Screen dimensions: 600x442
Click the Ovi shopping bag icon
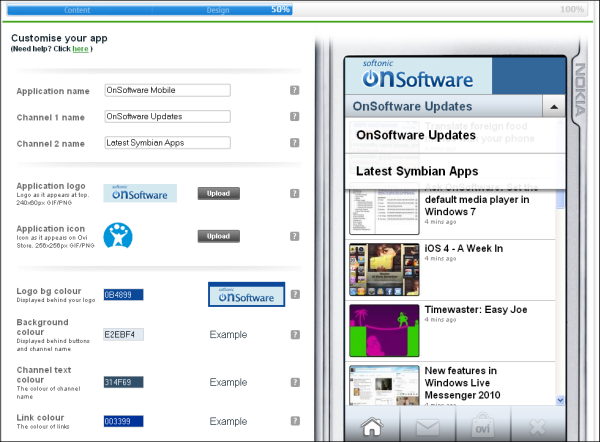pos(483,427)
